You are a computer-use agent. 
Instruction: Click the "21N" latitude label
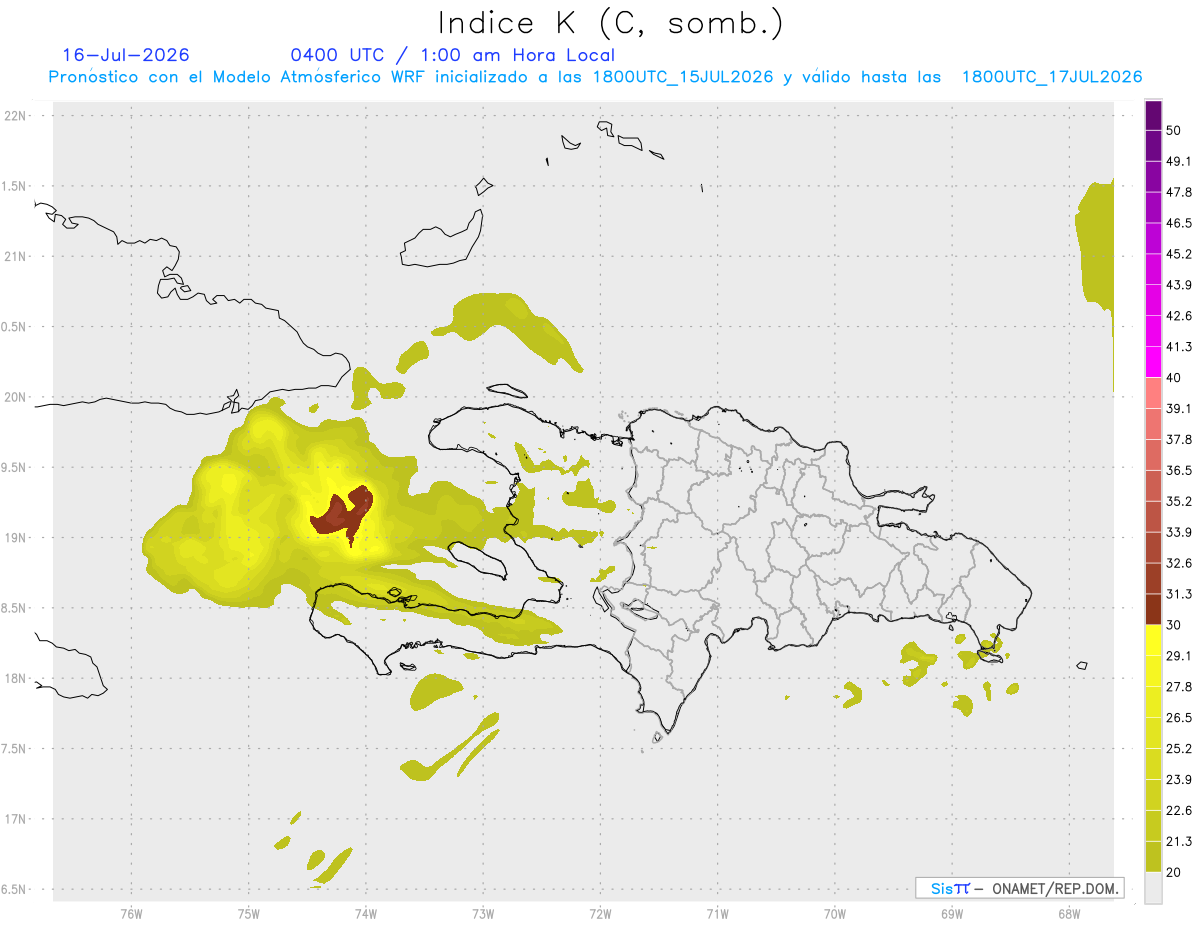(15, 257)
